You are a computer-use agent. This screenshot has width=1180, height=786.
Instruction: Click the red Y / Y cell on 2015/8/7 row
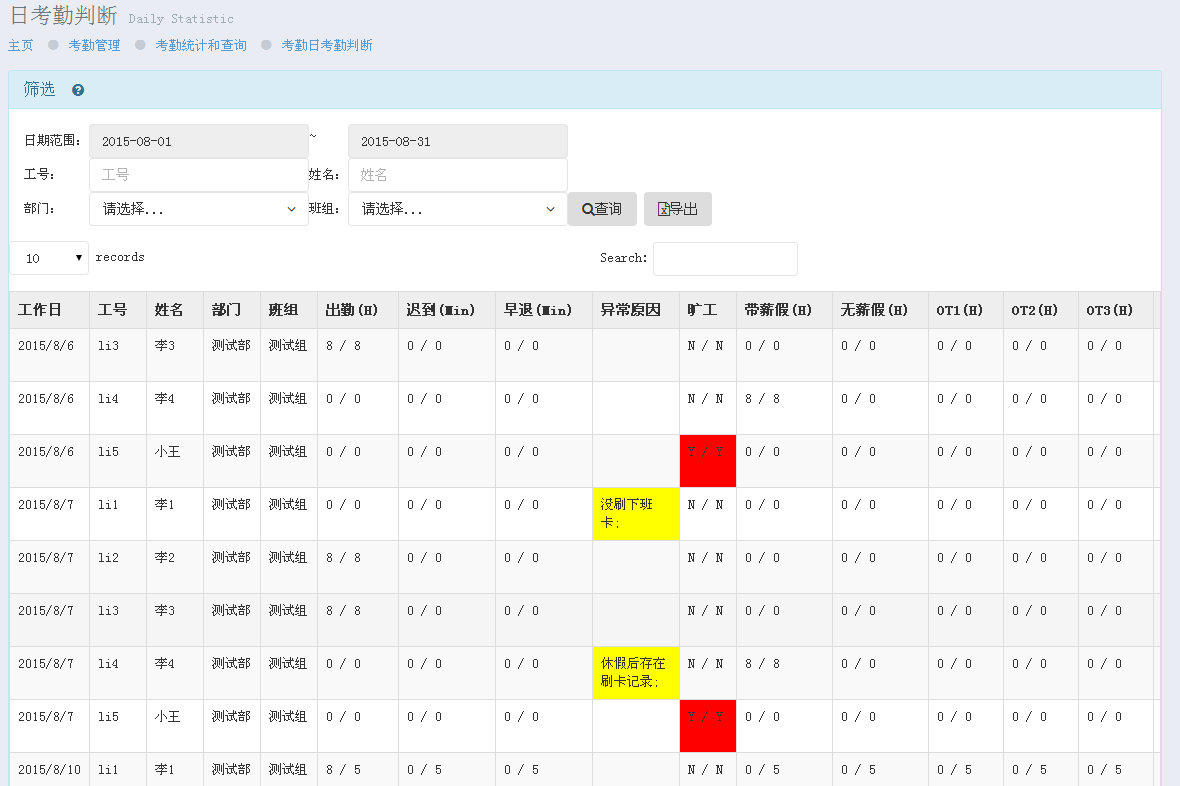(707, 726)
